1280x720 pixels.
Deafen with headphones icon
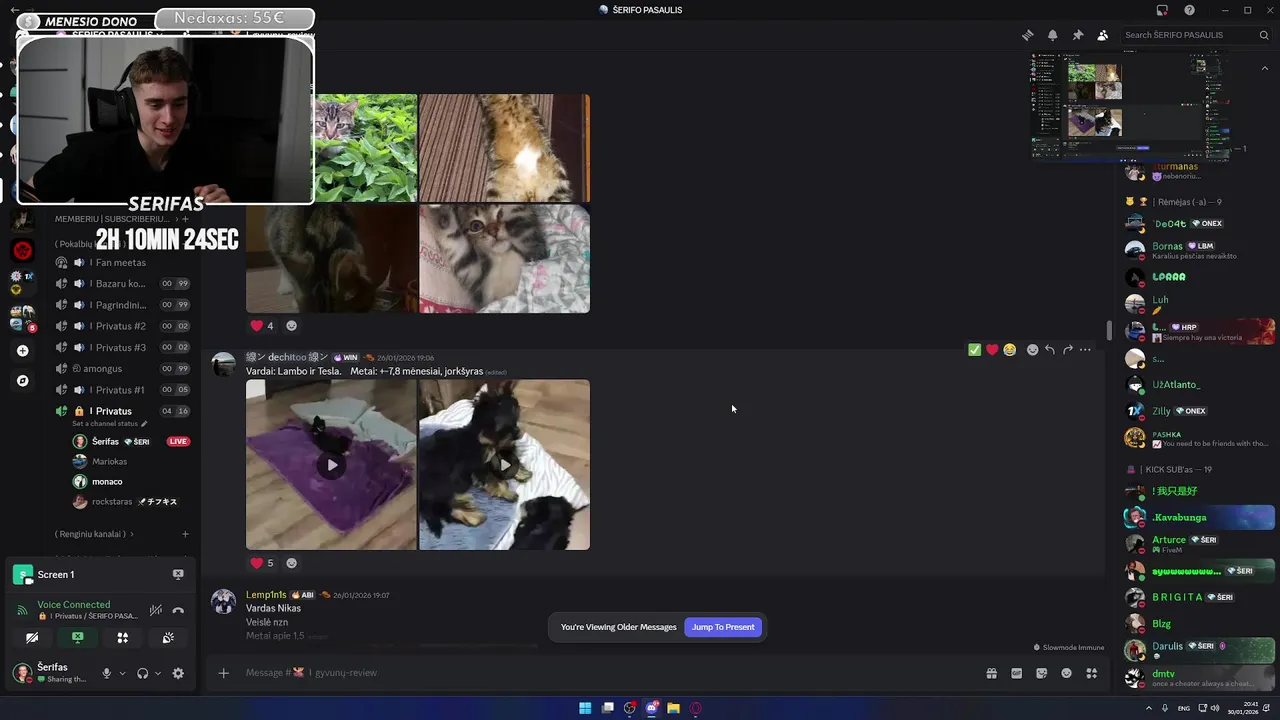point(142,673)
